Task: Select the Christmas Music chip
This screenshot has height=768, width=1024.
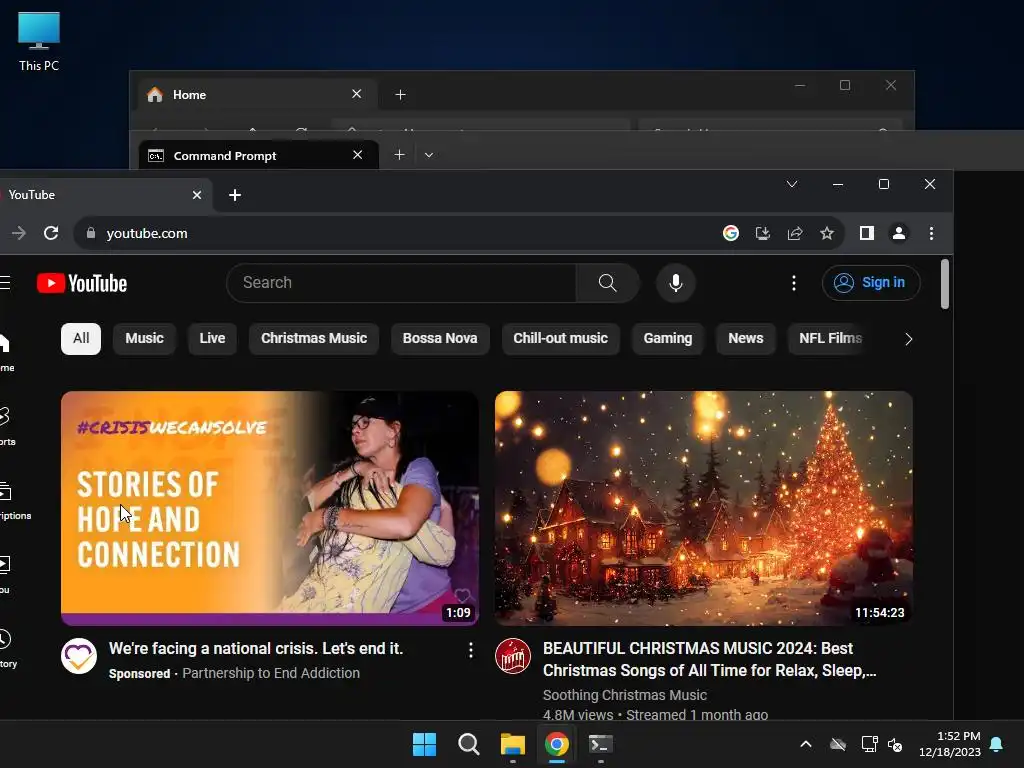Action: (x=314, y=338)
